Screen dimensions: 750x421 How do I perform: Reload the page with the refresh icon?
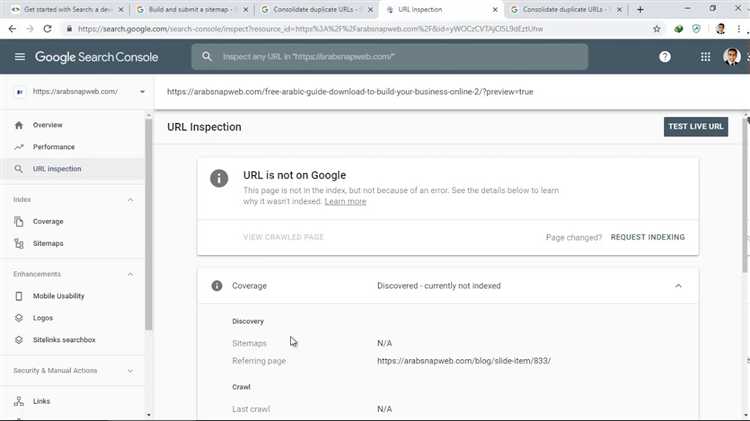47,29
